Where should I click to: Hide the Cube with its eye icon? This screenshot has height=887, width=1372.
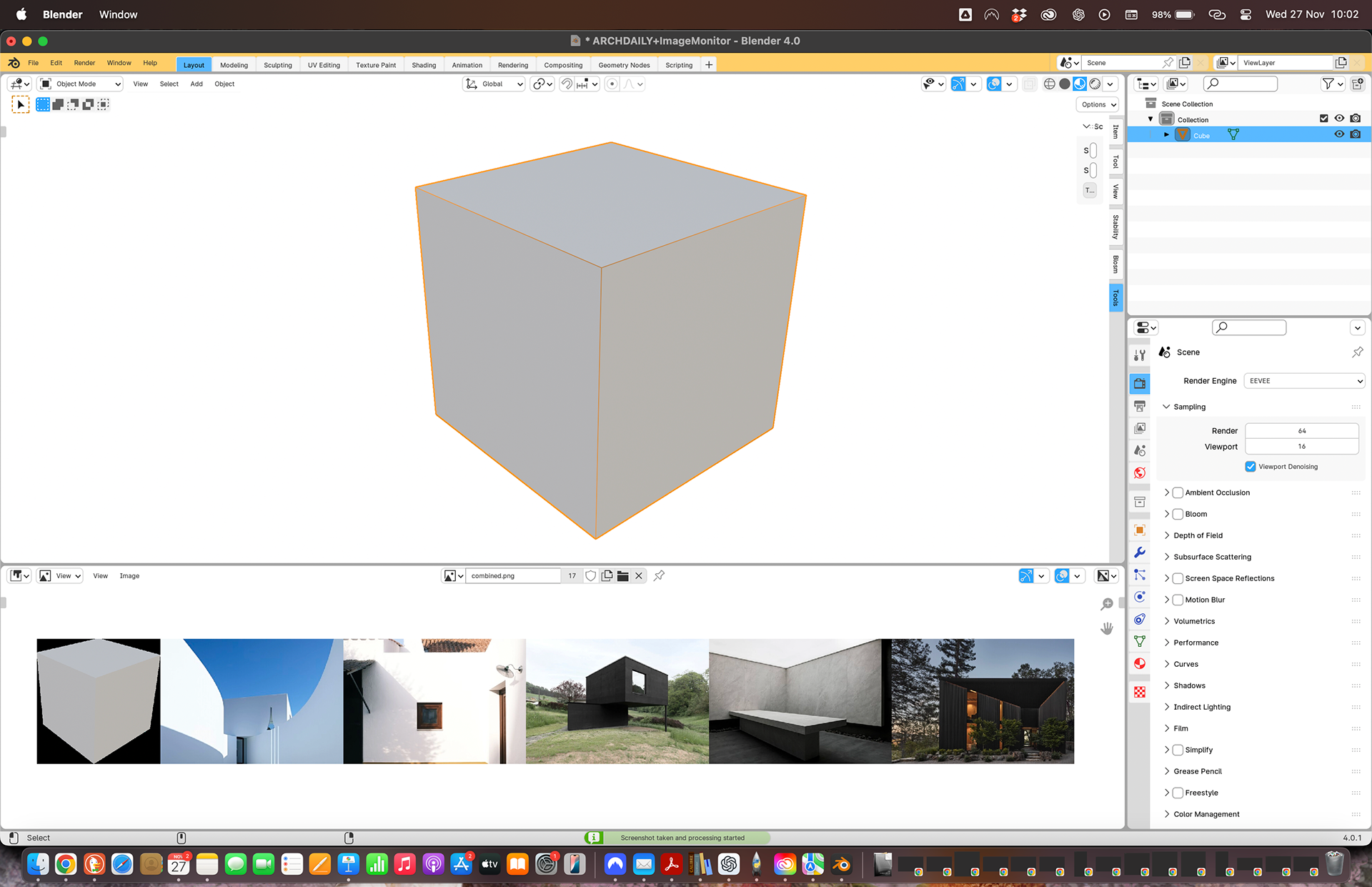(1339, 135)
